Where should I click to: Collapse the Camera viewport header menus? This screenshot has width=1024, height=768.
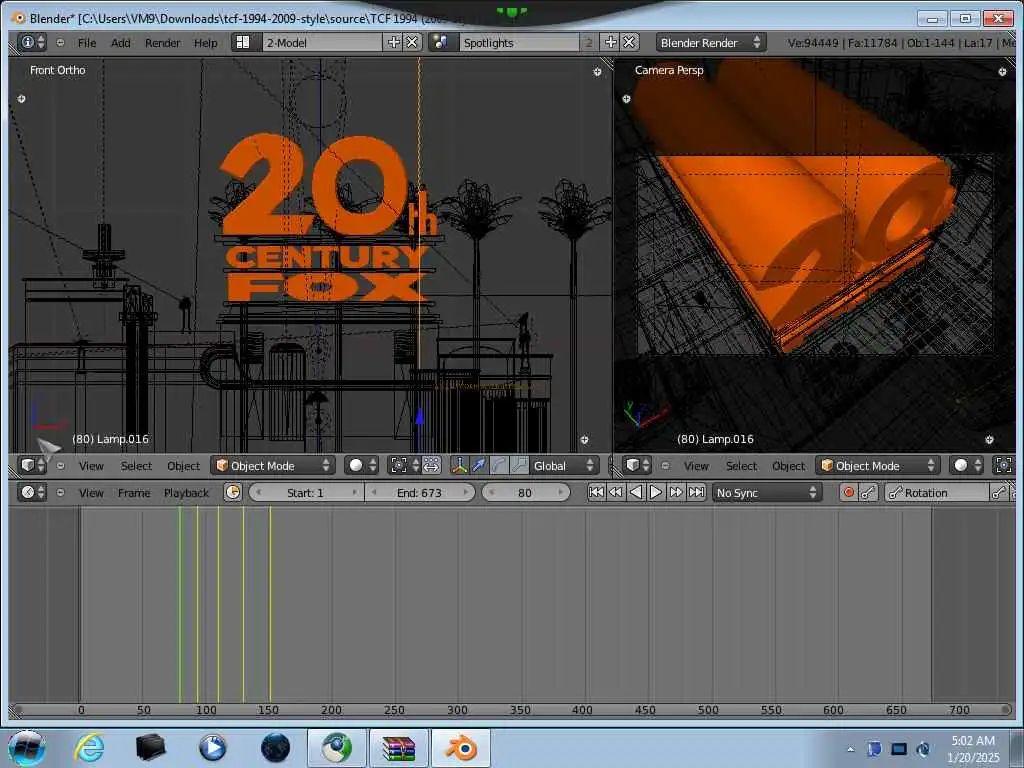click(x=665, y=466)
